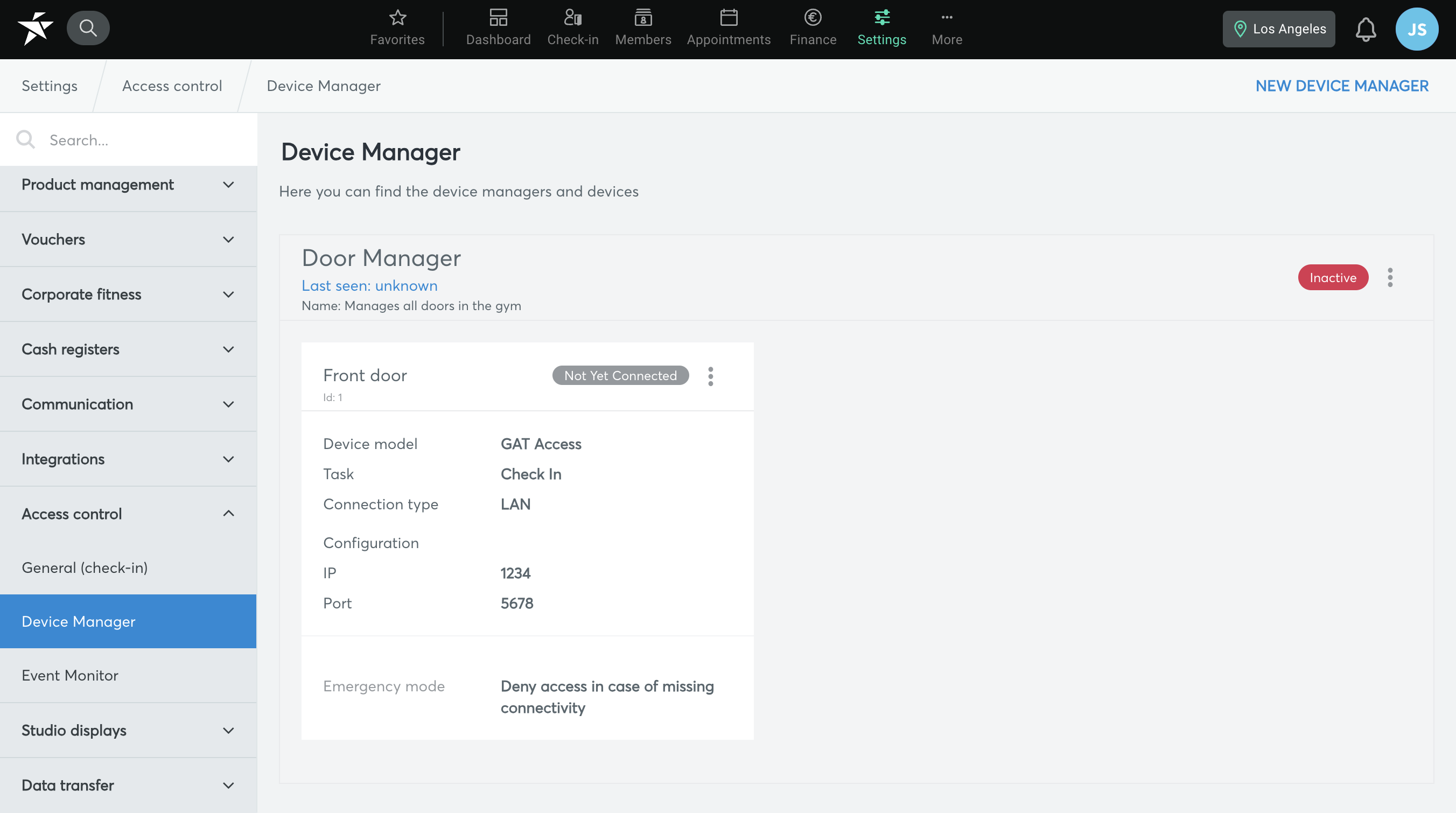Click NEW DEVICE MANAGER button
The height and width of the screenshot is (813, 1456).
1342,86
